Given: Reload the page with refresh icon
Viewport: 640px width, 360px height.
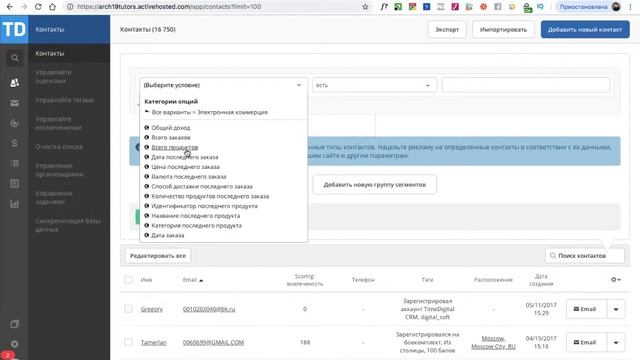Looking at the screenshot, I should click(38, 7).
